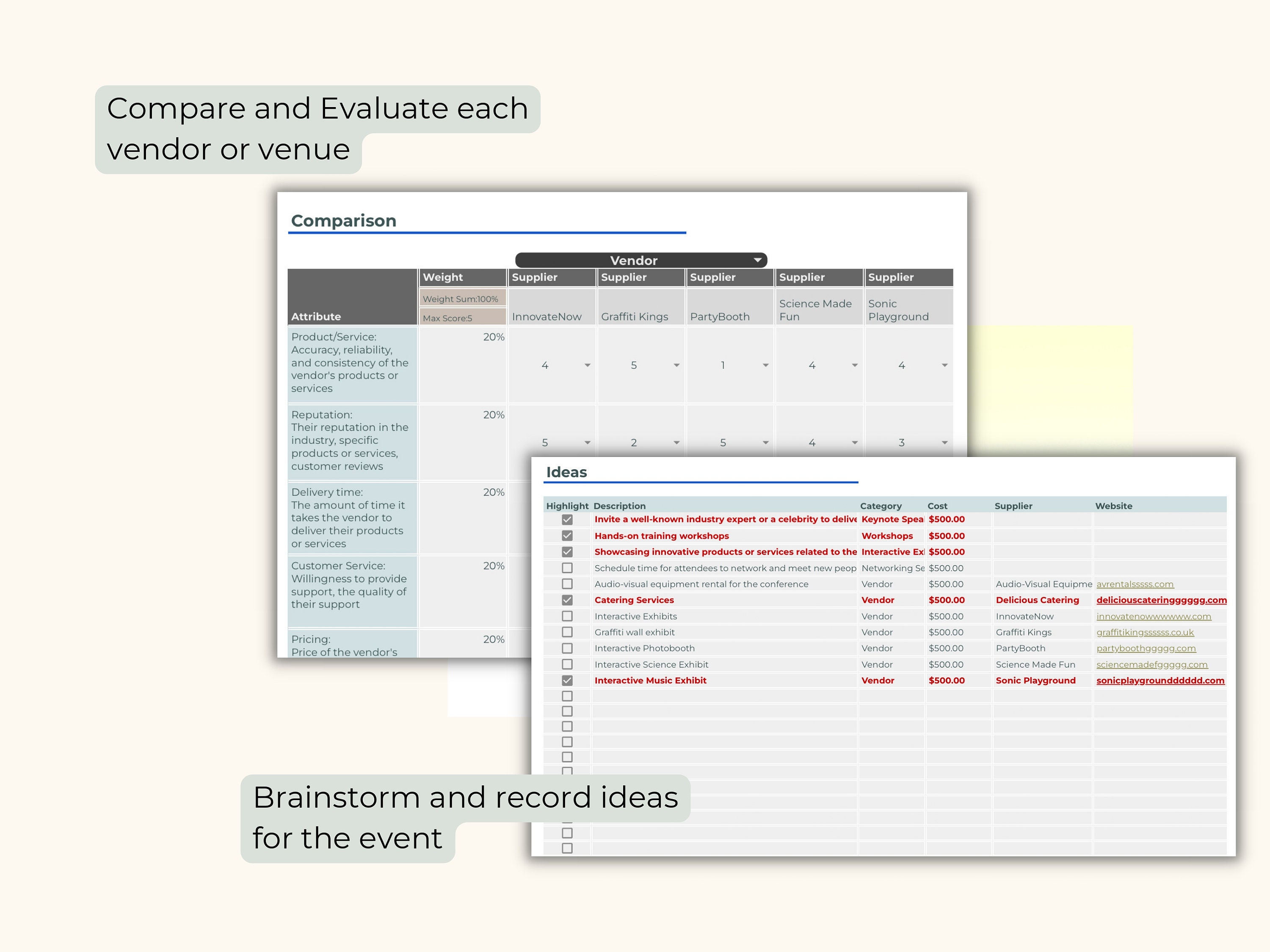Open the deliciouscateringggggg.com link
Viewport: 1270px width, 952px height.
click(1161, 600)
